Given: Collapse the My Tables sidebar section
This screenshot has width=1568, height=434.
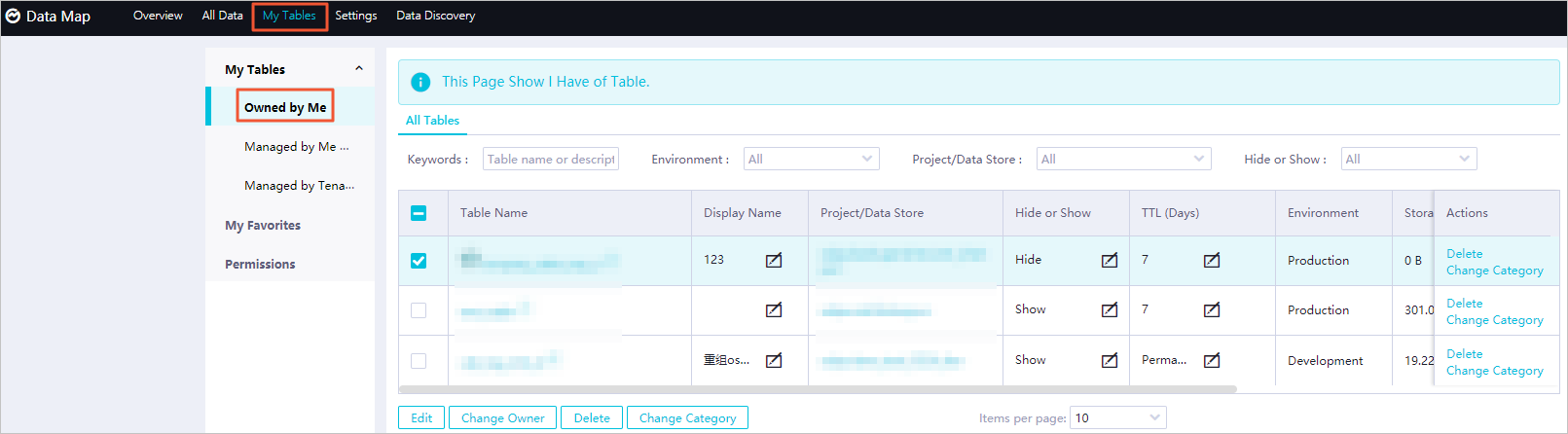Looking at the screenshot, I should point(359,69).
